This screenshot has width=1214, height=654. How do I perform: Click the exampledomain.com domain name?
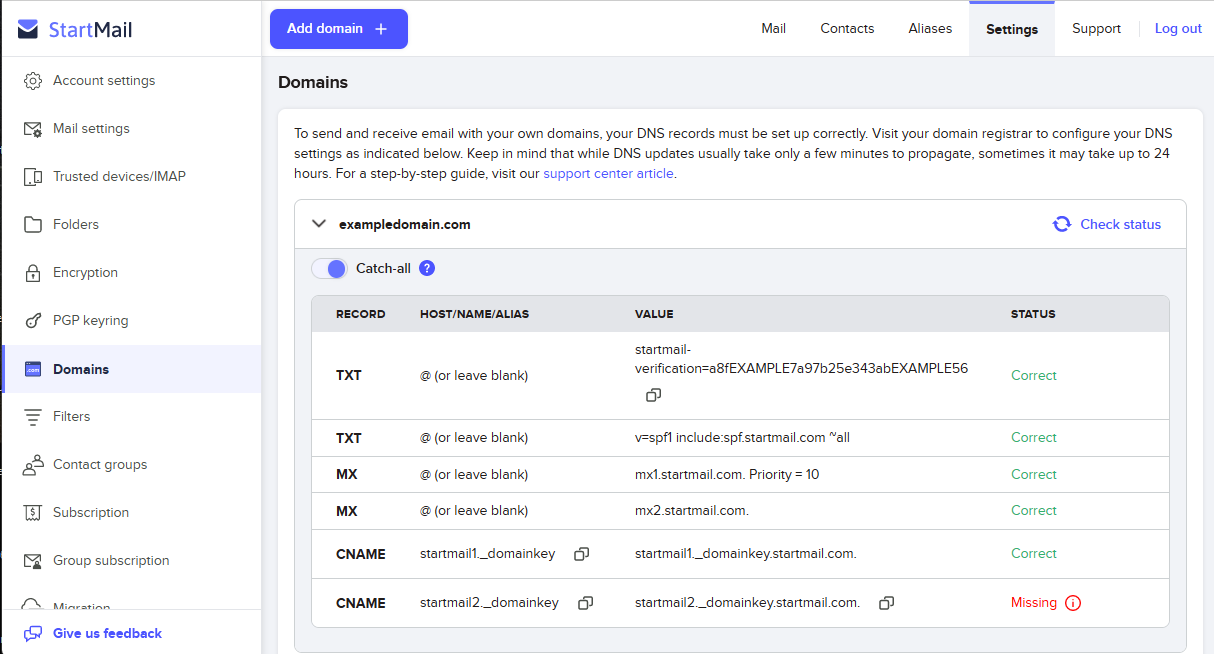405,224
